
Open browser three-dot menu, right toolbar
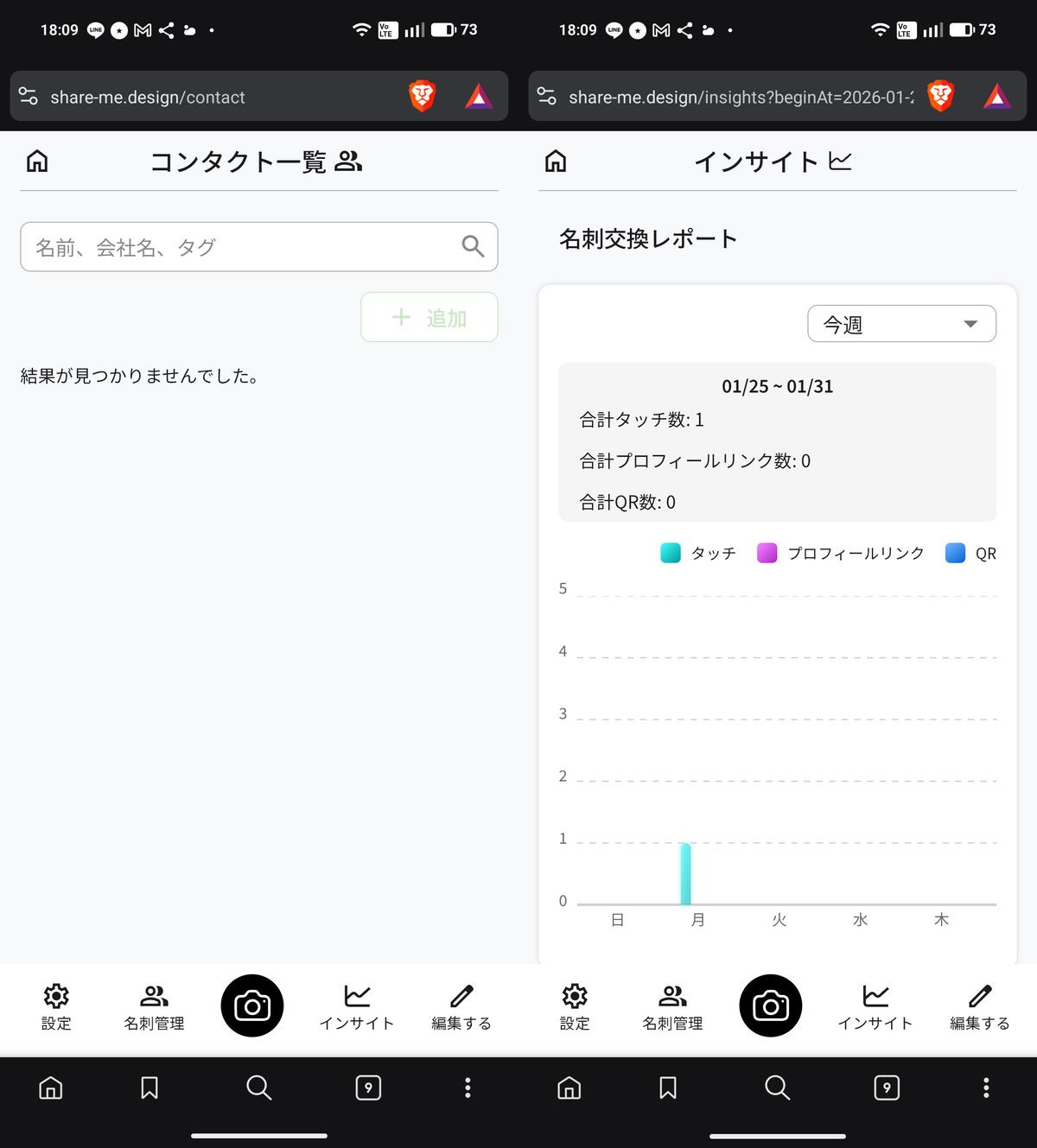click(x=986, y=1088)
